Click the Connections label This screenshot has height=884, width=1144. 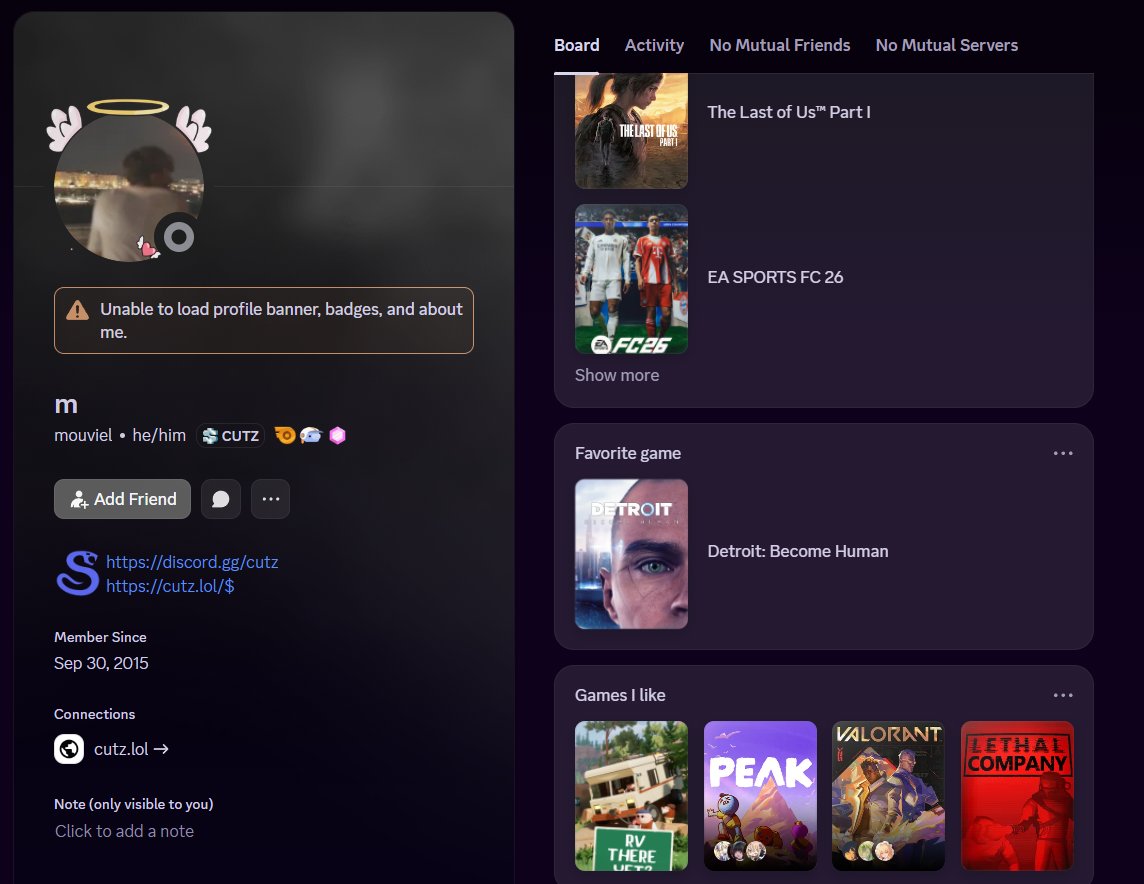pos(94,714)
